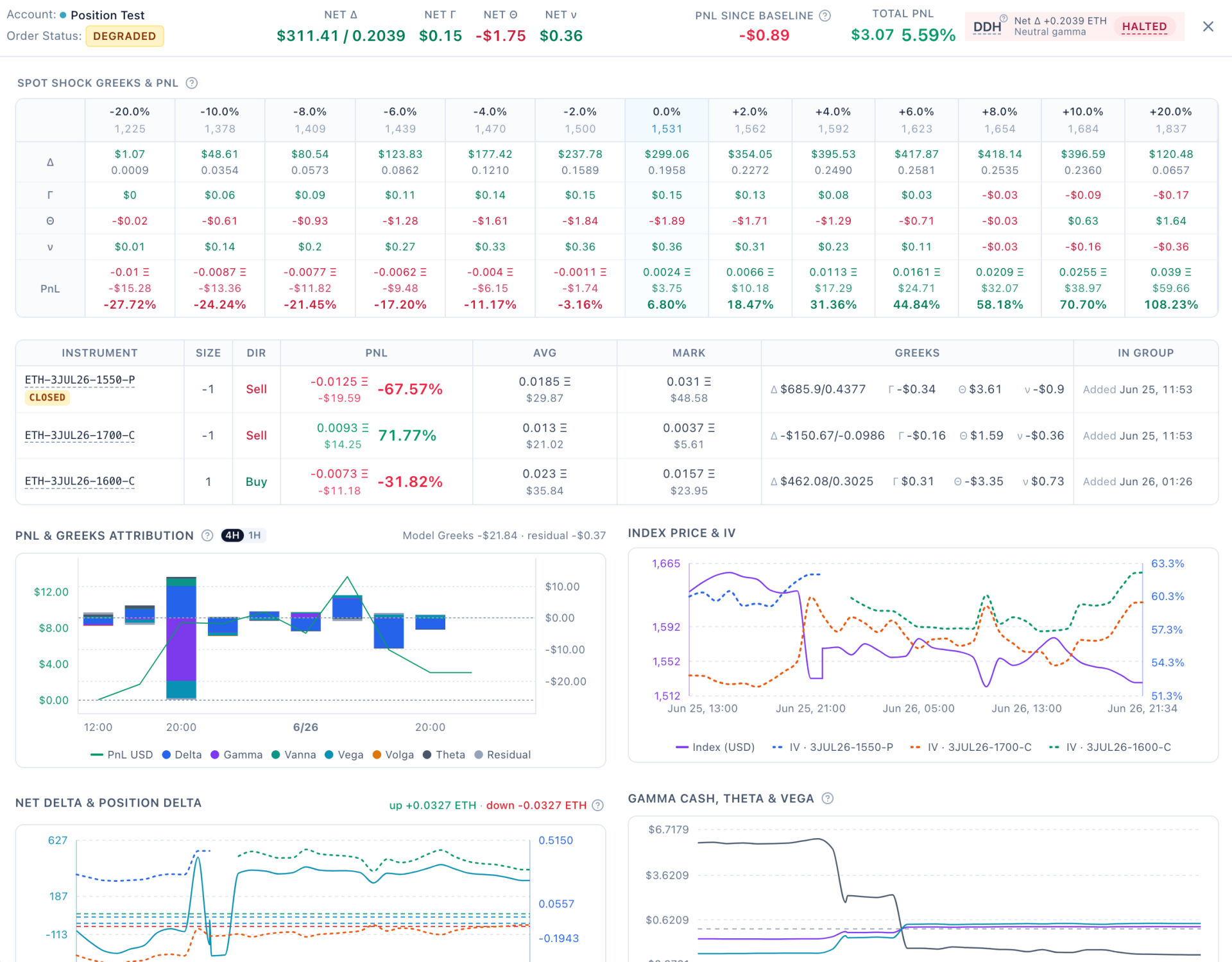1232x962 pixels.
Task: Select the 1H attribution interval
Action: pos(255,535)
